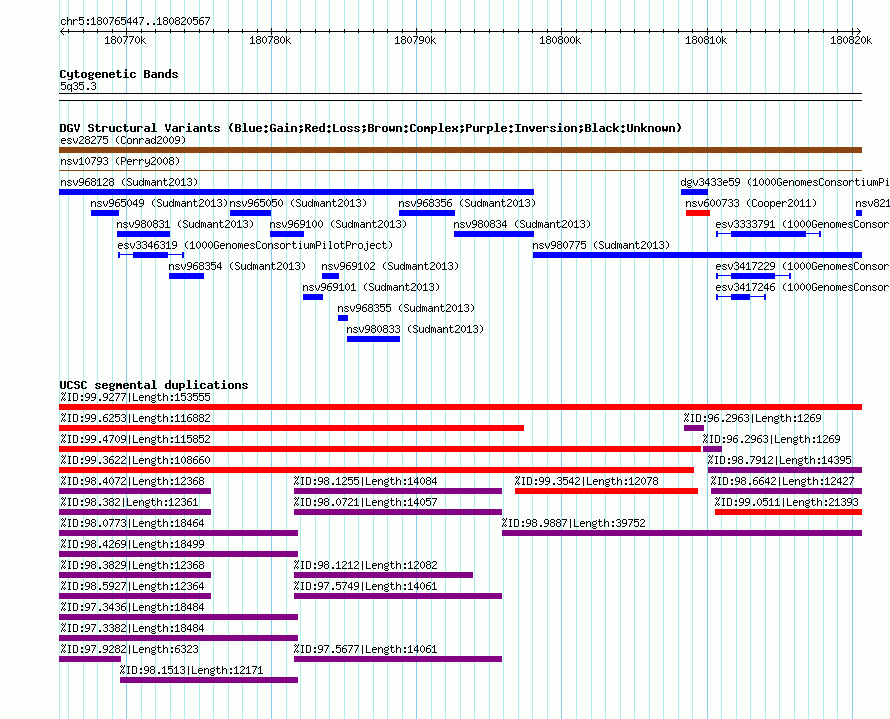Click the %ID:97.5749|Length:14061 duplication label
Image resolution: width=890 pixels, height=719 pixels.
point(366,586)
